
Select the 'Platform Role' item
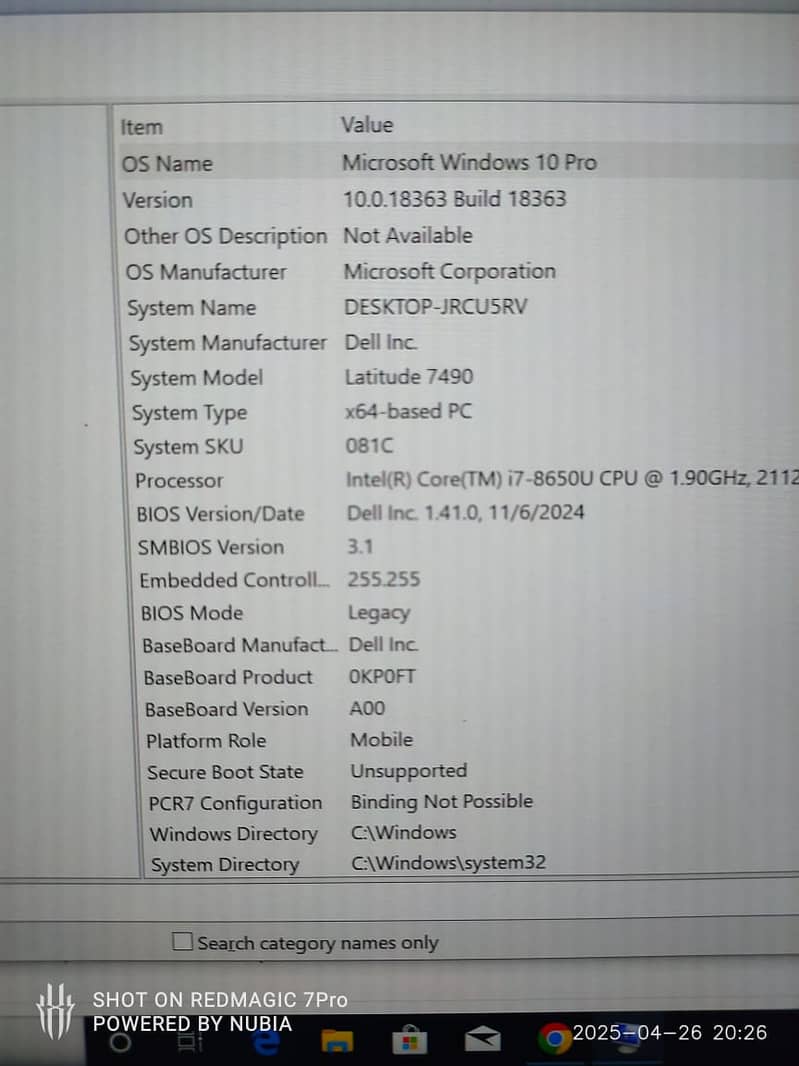point(206,741)
